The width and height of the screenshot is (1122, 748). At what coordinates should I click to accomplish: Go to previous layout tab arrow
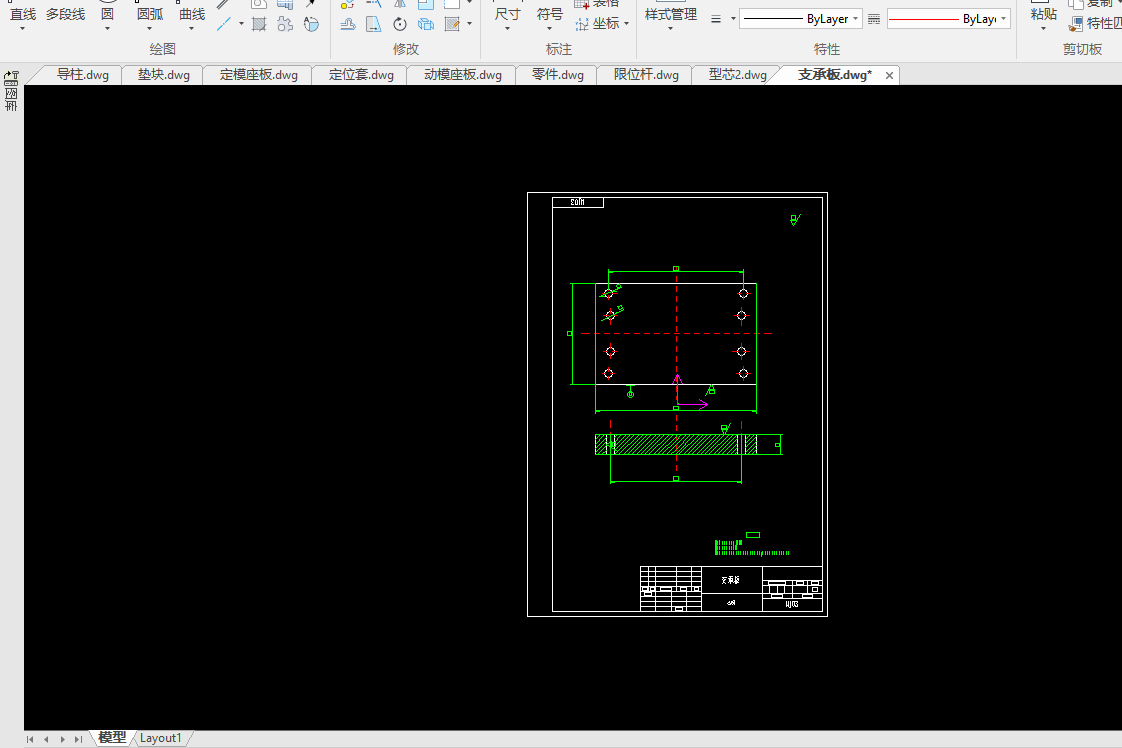(x=47, y=739)
